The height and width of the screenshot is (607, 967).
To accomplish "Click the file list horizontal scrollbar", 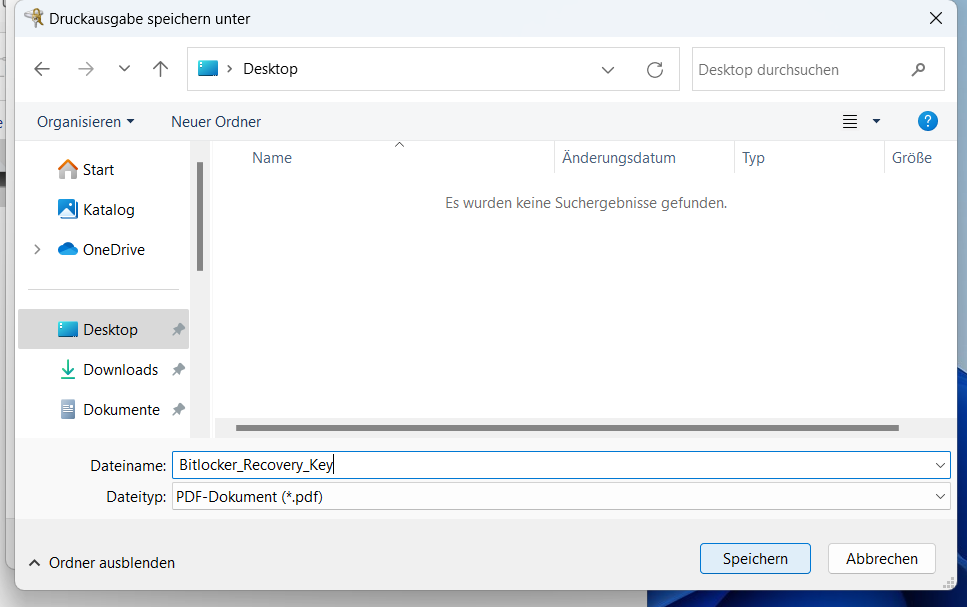I will click(567, 428).
